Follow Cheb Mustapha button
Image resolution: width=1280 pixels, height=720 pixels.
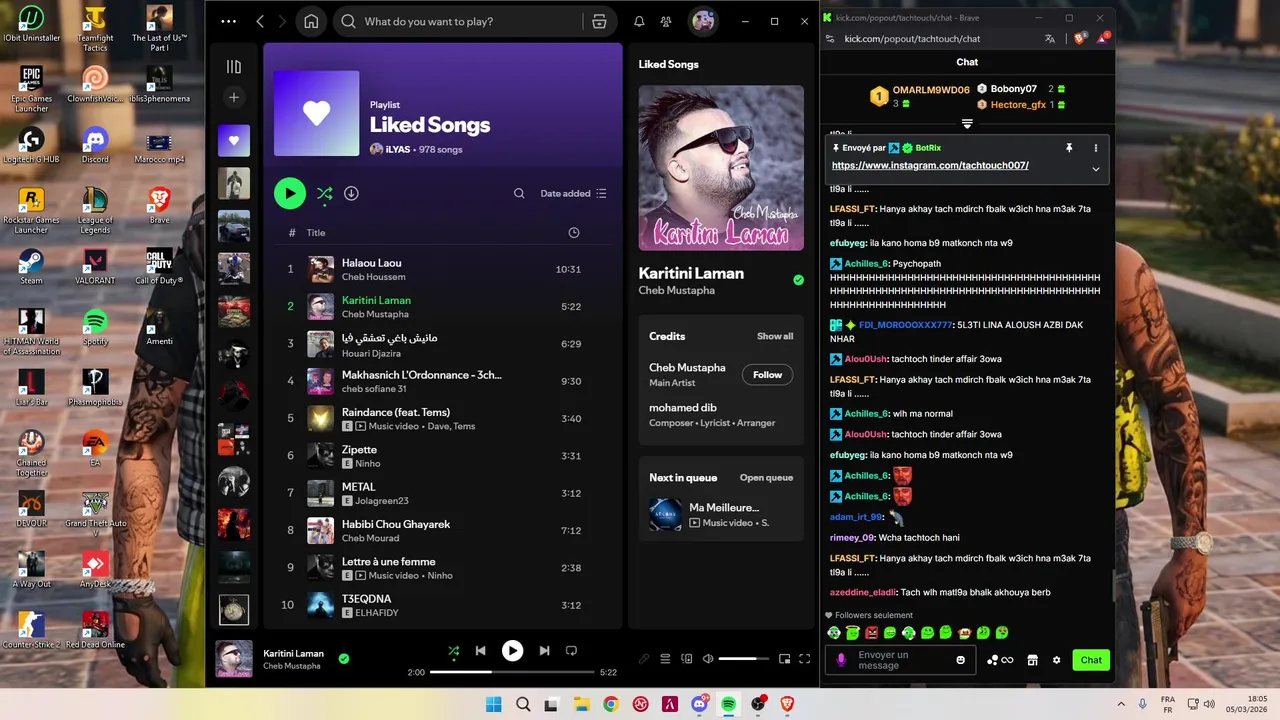tap(767, 375)
